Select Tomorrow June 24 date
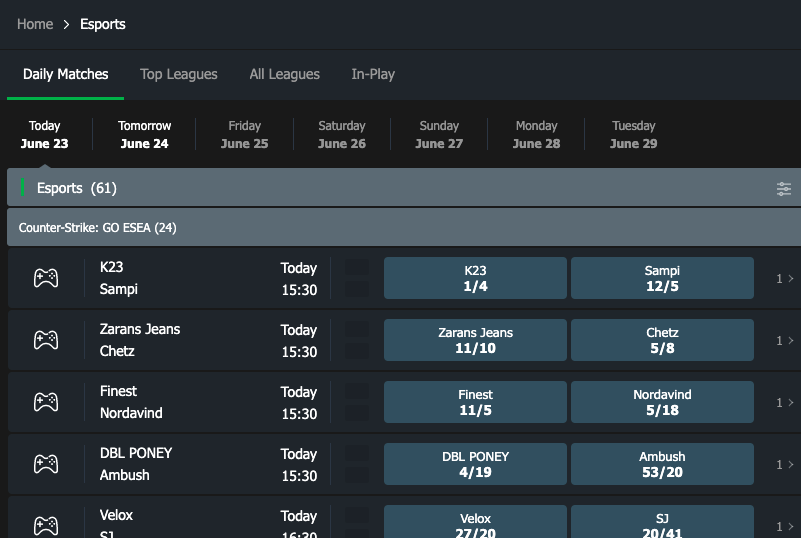This screenshot has height=538, width=801. coord(145,134)
